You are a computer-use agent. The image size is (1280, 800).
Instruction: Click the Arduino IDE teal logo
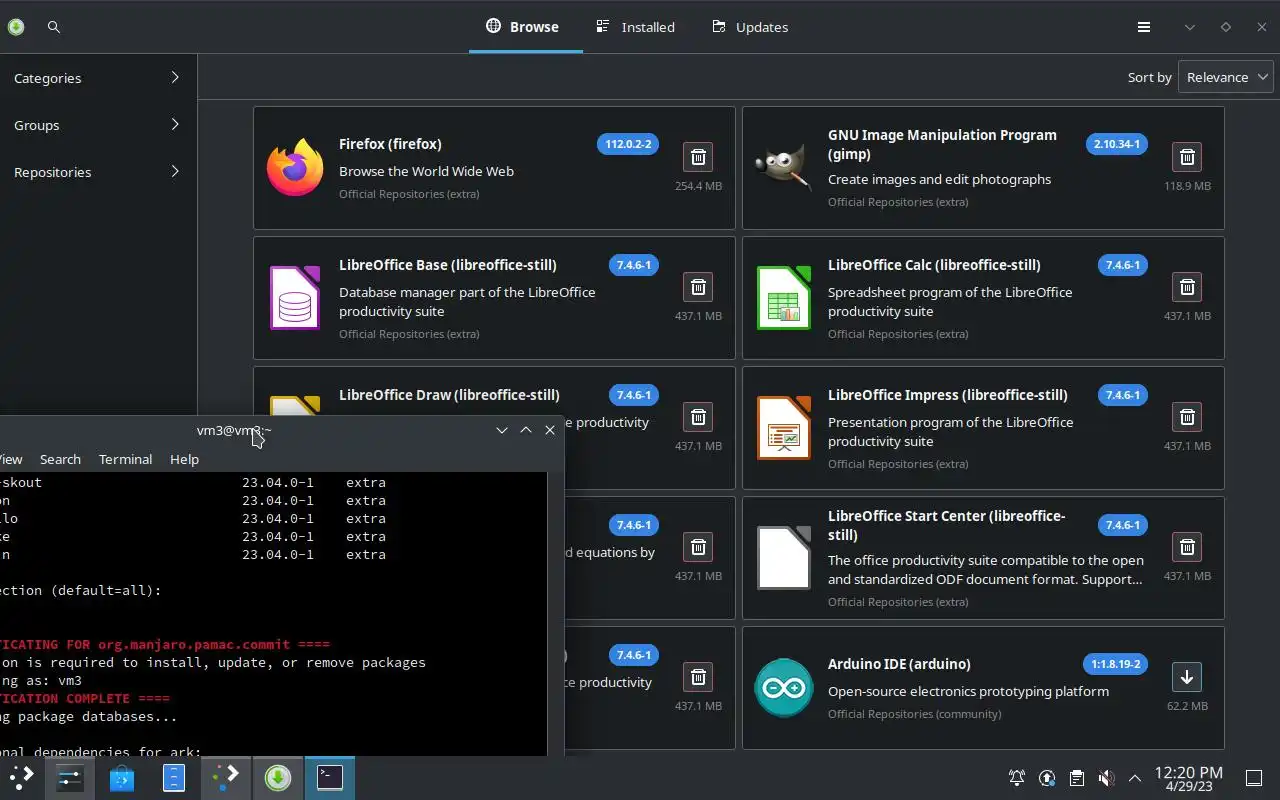(783, 688)
